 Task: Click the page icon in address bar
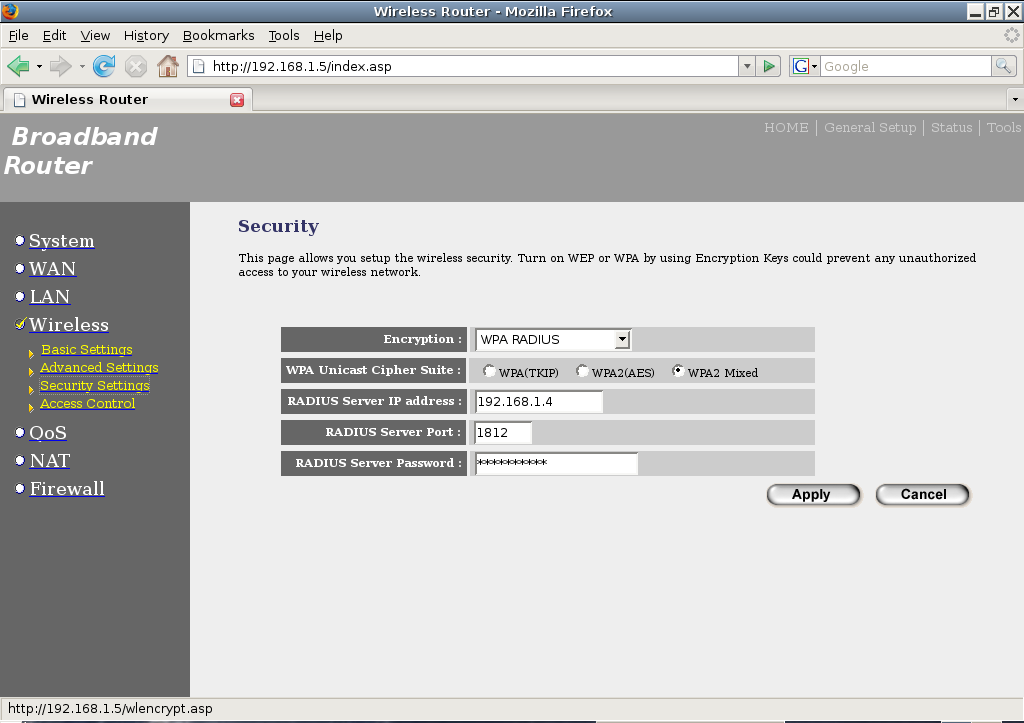coord(199,66)
